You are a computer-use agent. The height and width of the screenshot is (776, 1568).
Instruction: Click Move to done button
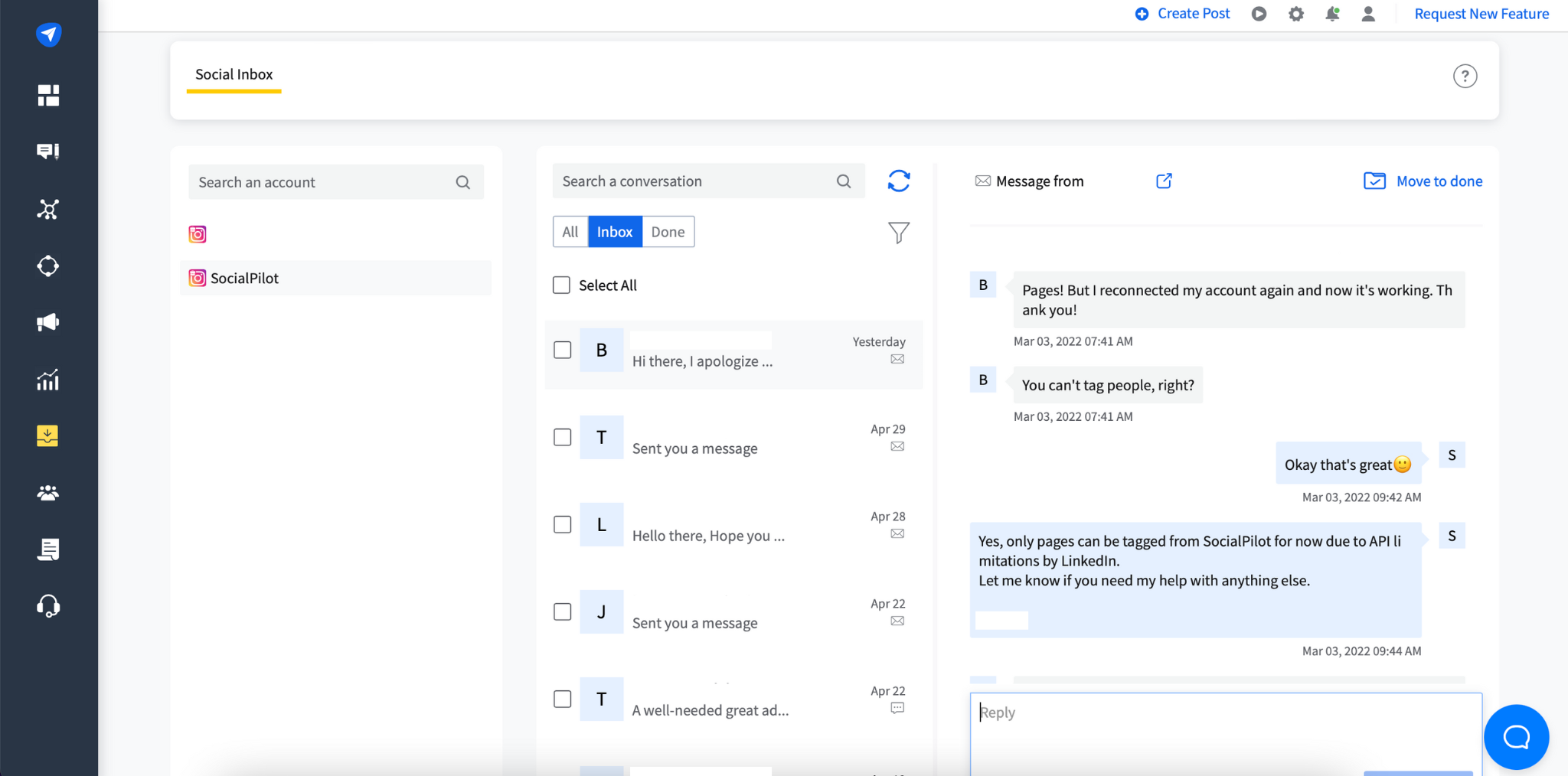click(x=1423, y=181)
